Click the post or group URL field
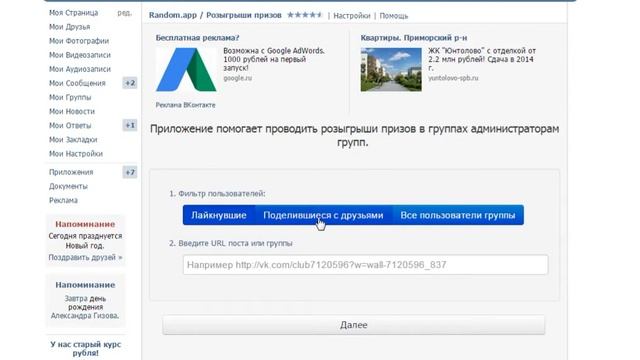The height and width of the screenshot is (360, 640). tap(365, 265)
